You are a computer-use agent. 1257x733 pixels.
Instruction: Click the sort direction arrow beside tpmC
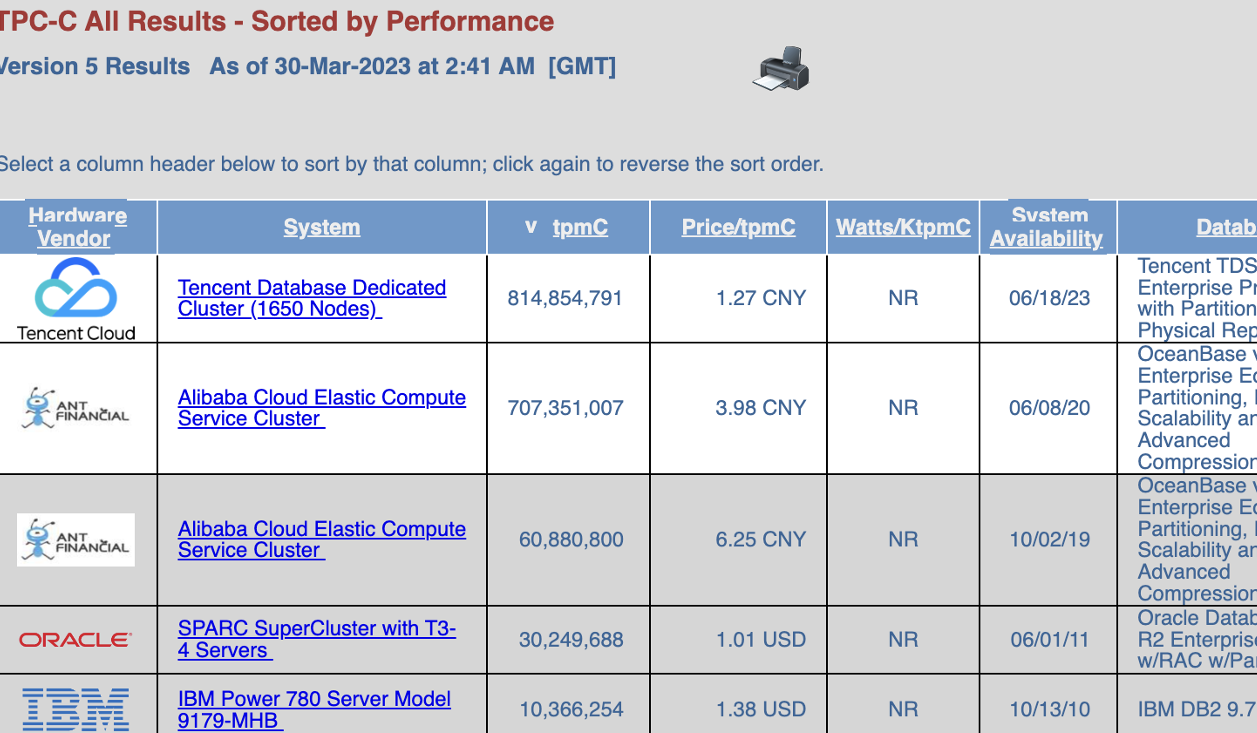coord(531,227)
